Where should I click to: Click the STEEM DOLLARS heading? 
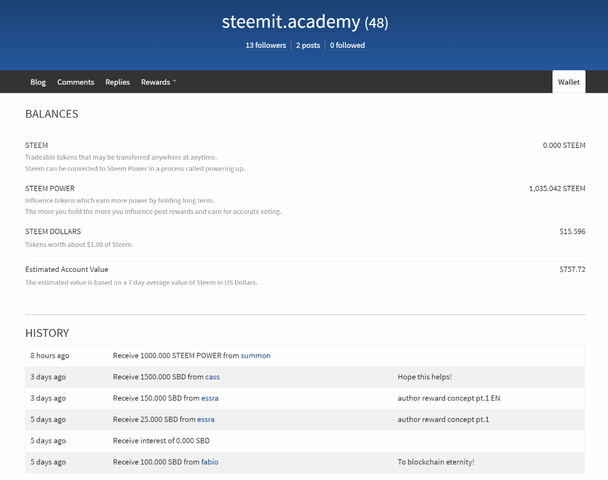(53, 231)
